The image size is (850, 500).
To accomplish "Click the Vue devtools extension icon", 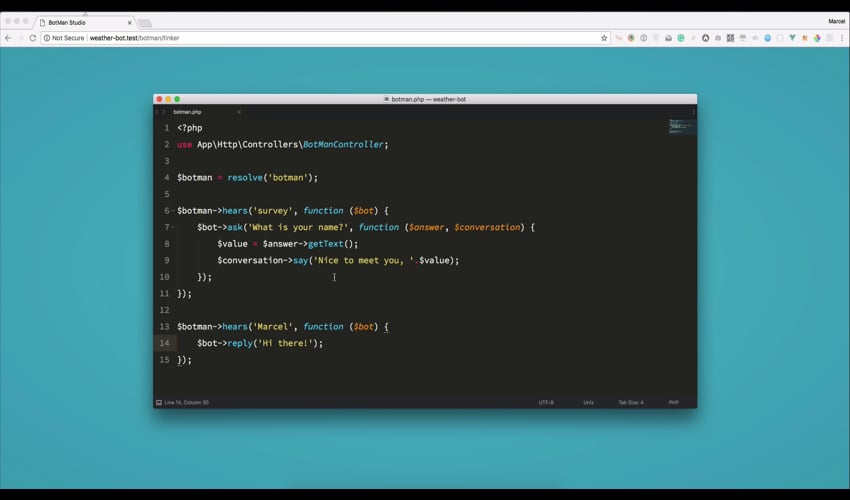I will [792, 38].
